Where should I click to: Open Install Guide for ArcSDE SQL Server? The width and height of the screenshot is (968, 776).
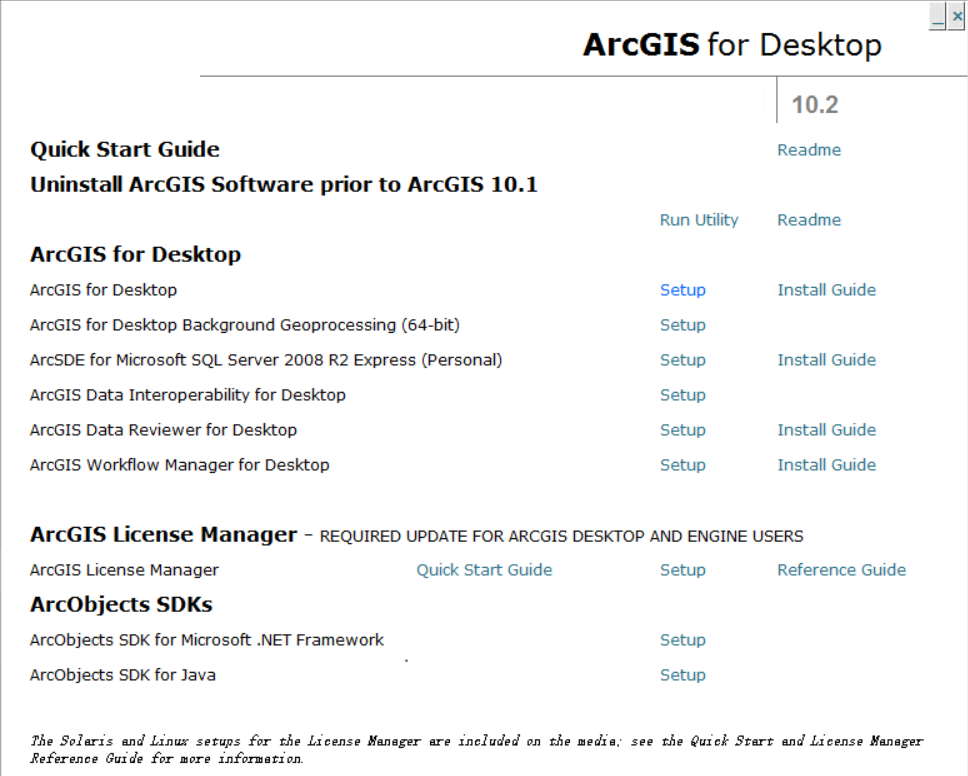tap(827, 360)
